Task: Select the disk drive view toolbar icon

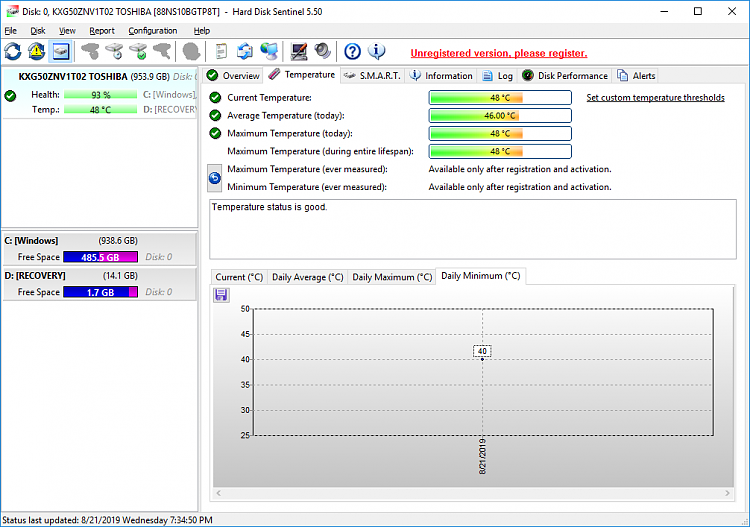Action: (x=61, y=51)
